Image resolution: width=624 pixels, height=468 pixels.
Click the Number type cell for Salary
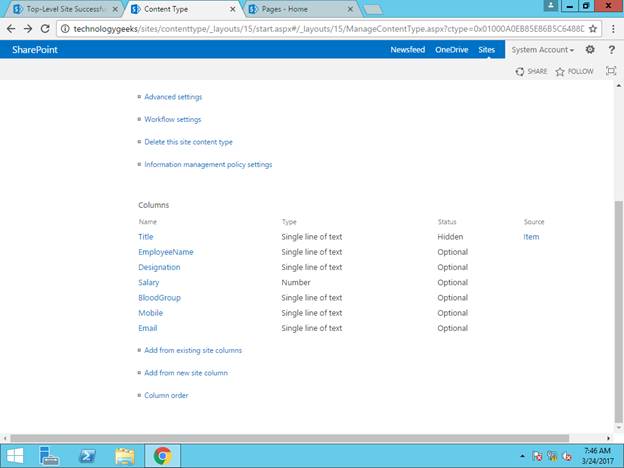296,283
